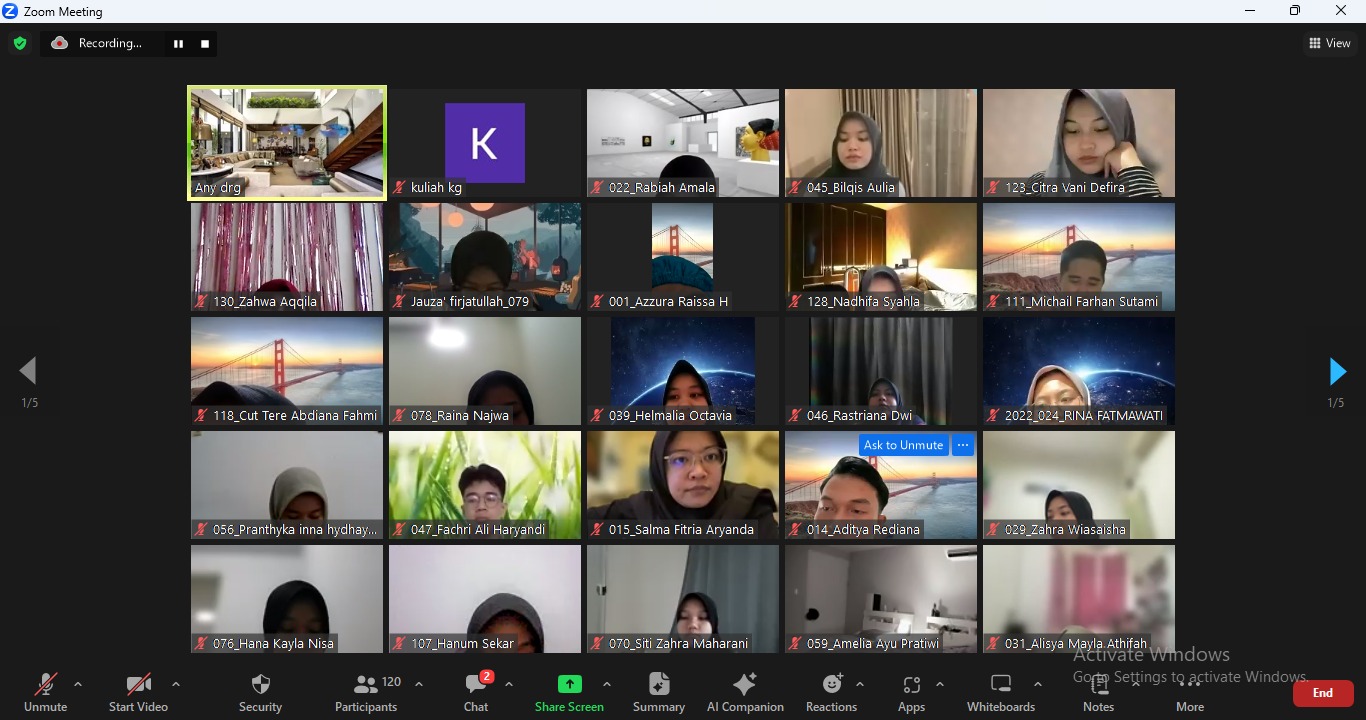Select 078_Raina Najwa video tile

tap(485, 371)
